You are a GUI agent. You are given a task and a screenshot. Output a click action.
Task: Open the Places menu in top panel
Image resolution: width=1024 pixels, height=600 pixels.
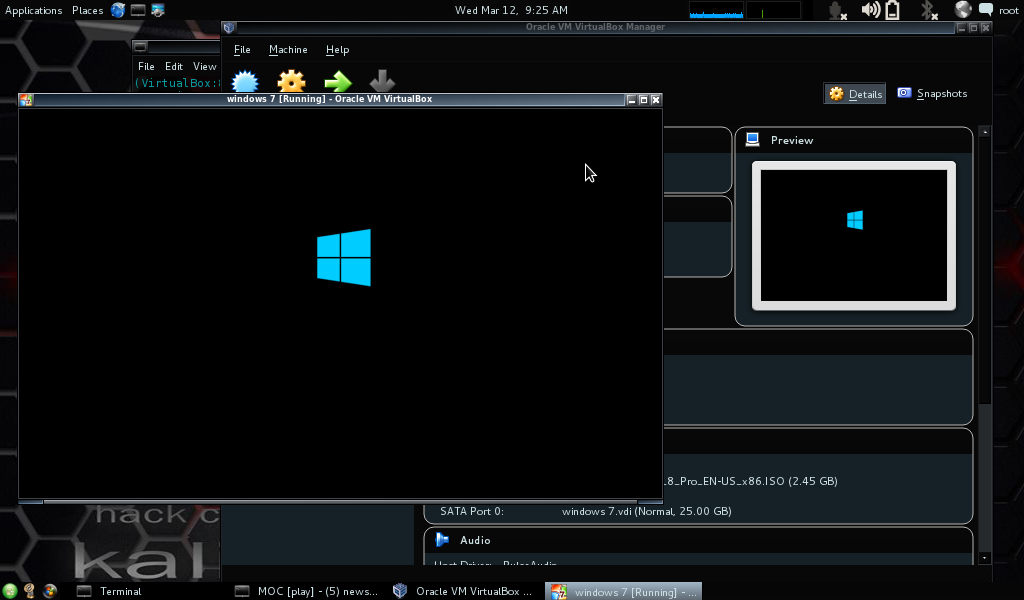(88, 10)
